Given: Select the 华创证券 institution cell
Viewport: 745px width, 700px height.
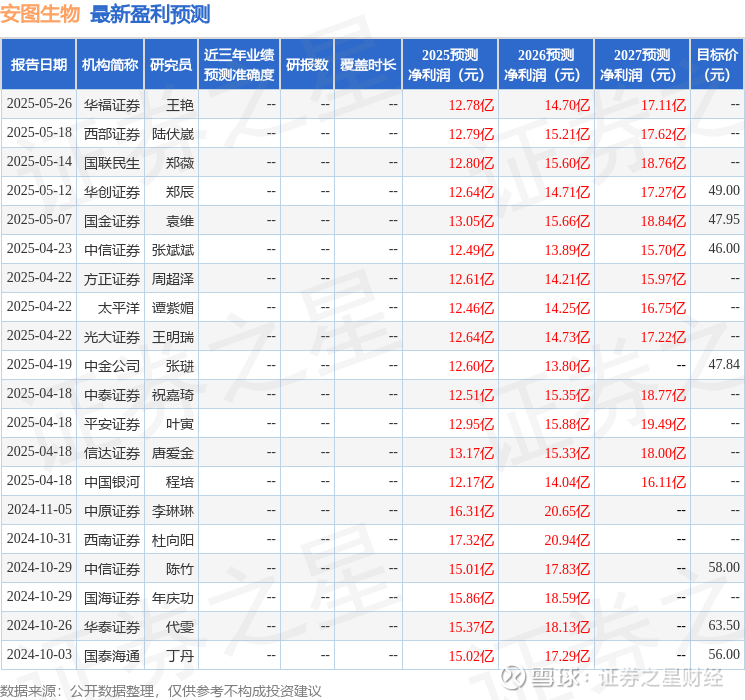Looking at the screenshot, I should tap(112, 192).
